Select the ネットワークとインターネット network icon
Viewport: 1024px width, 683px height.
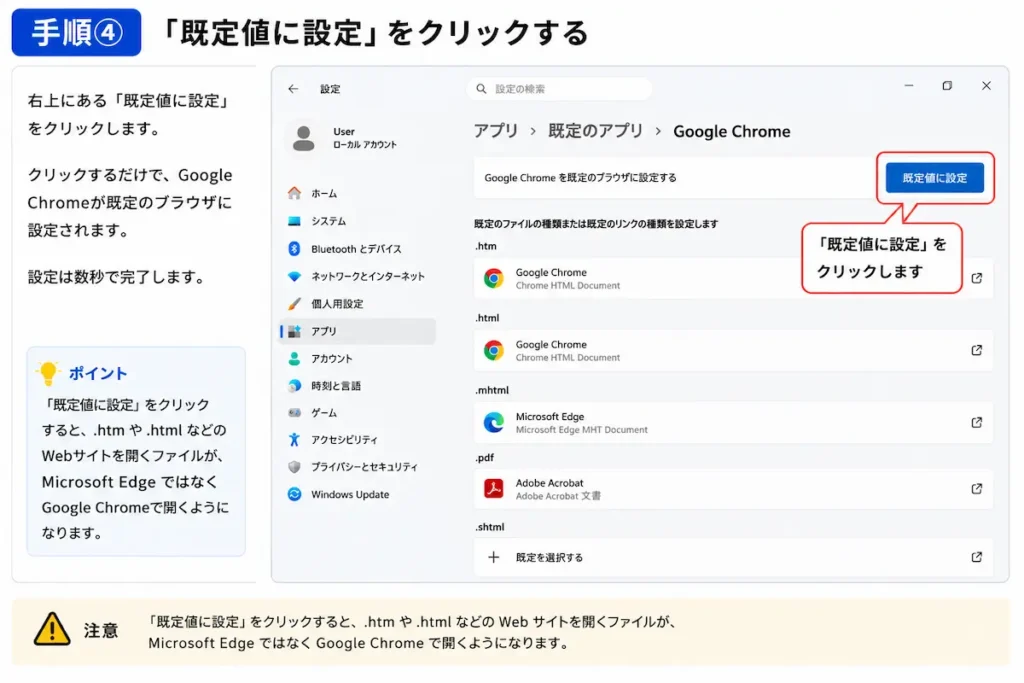click(x=295, y=276)
